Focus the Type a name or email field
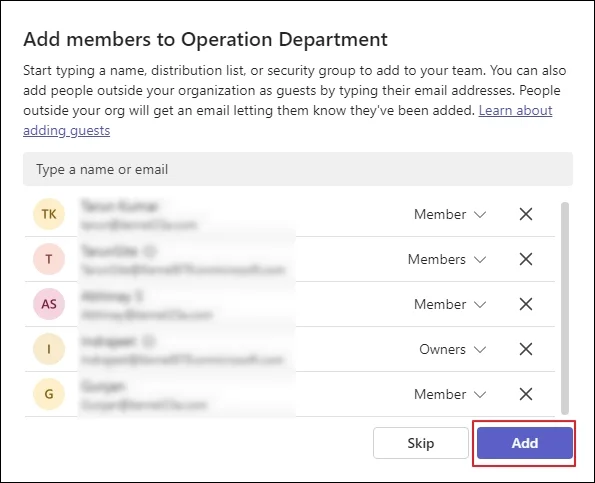 point(298,169)
